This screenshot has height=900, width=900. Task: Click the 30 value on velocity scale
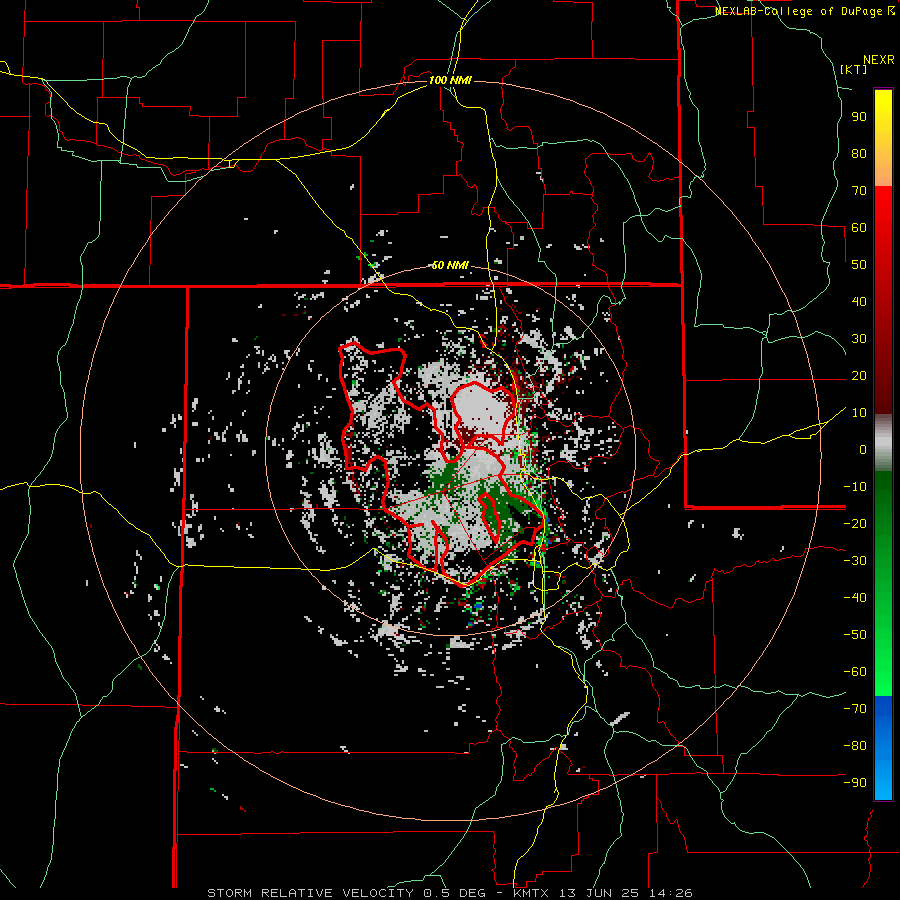(x=859, y=339)
